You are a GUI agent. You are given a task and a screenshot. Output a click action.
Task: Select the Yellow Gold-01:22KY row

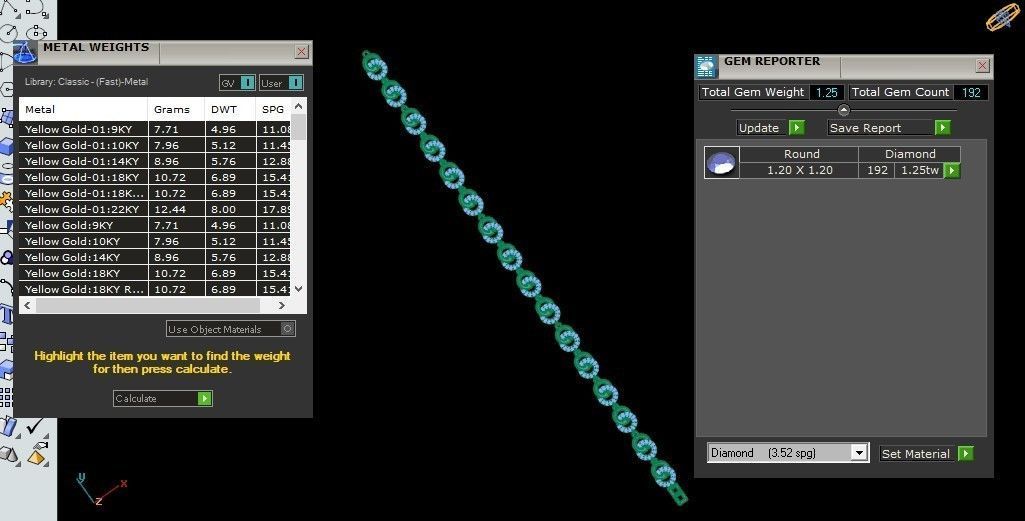point(155,209)
